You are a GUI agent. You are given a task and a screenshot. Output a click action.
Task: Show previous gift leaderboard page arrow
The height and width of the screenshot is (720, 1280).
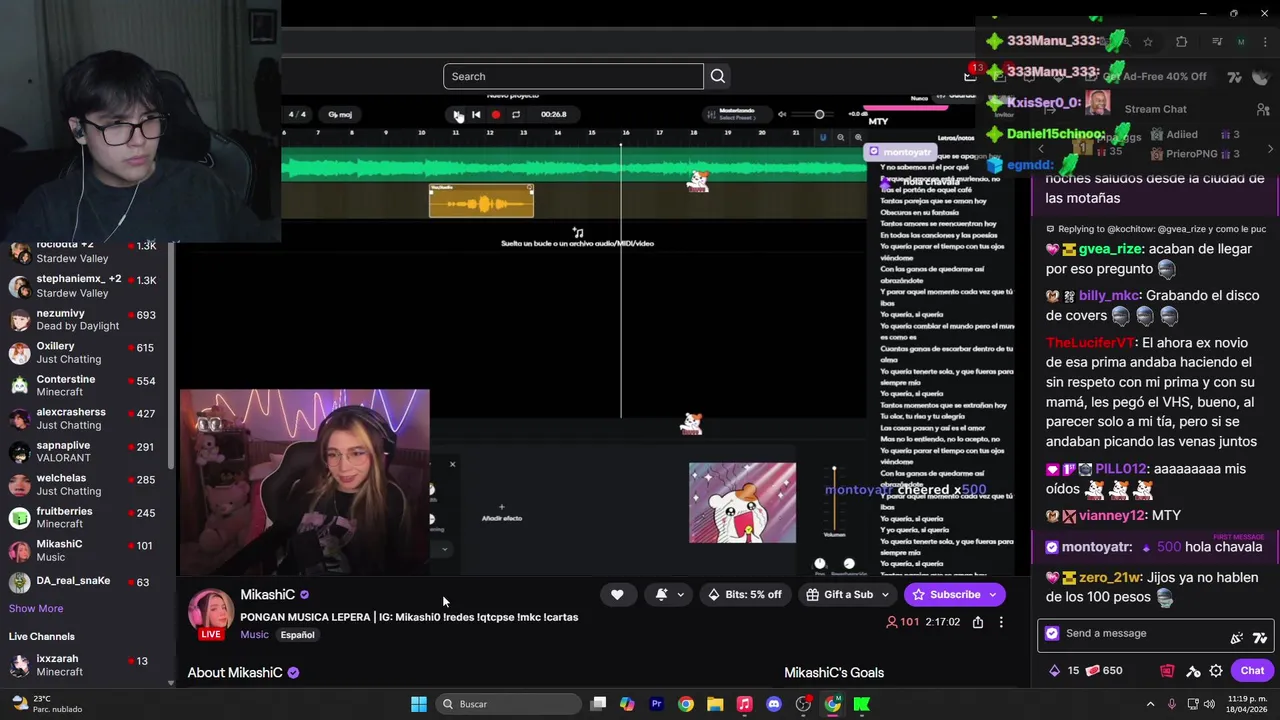point(1040,148)
